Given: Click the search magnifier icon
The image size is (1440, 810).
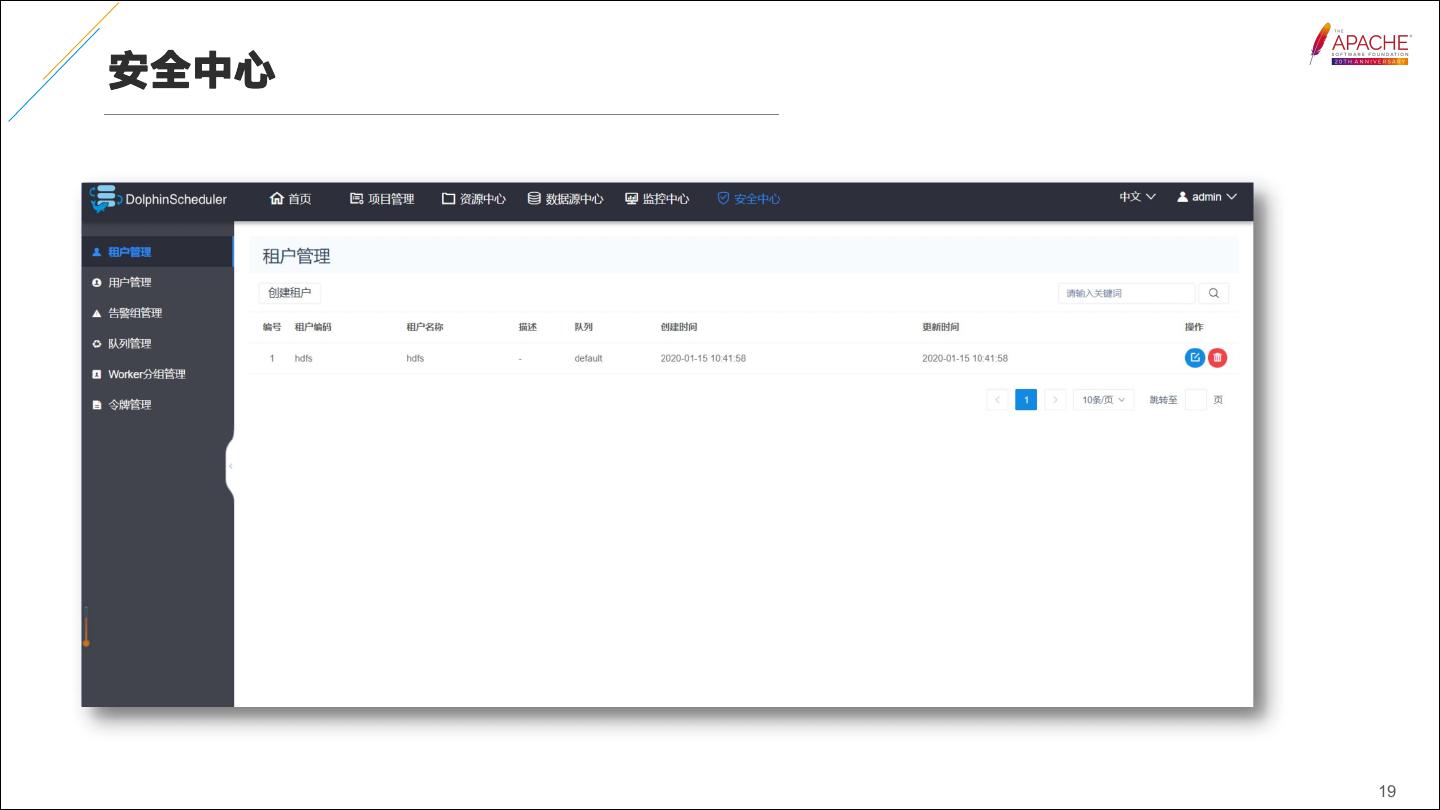Looking at the screenshot, I should coord(1213,293).
